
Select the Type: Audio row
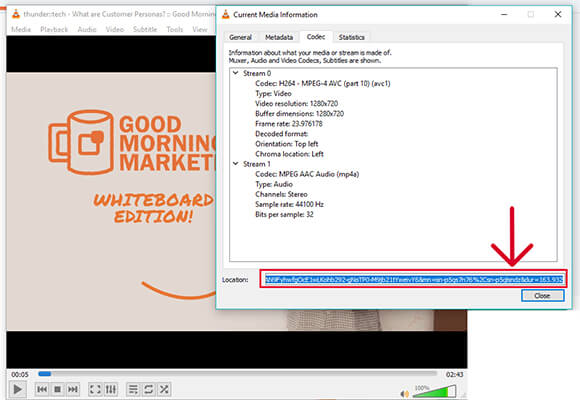pyautogui.click(x=274, y=184)
